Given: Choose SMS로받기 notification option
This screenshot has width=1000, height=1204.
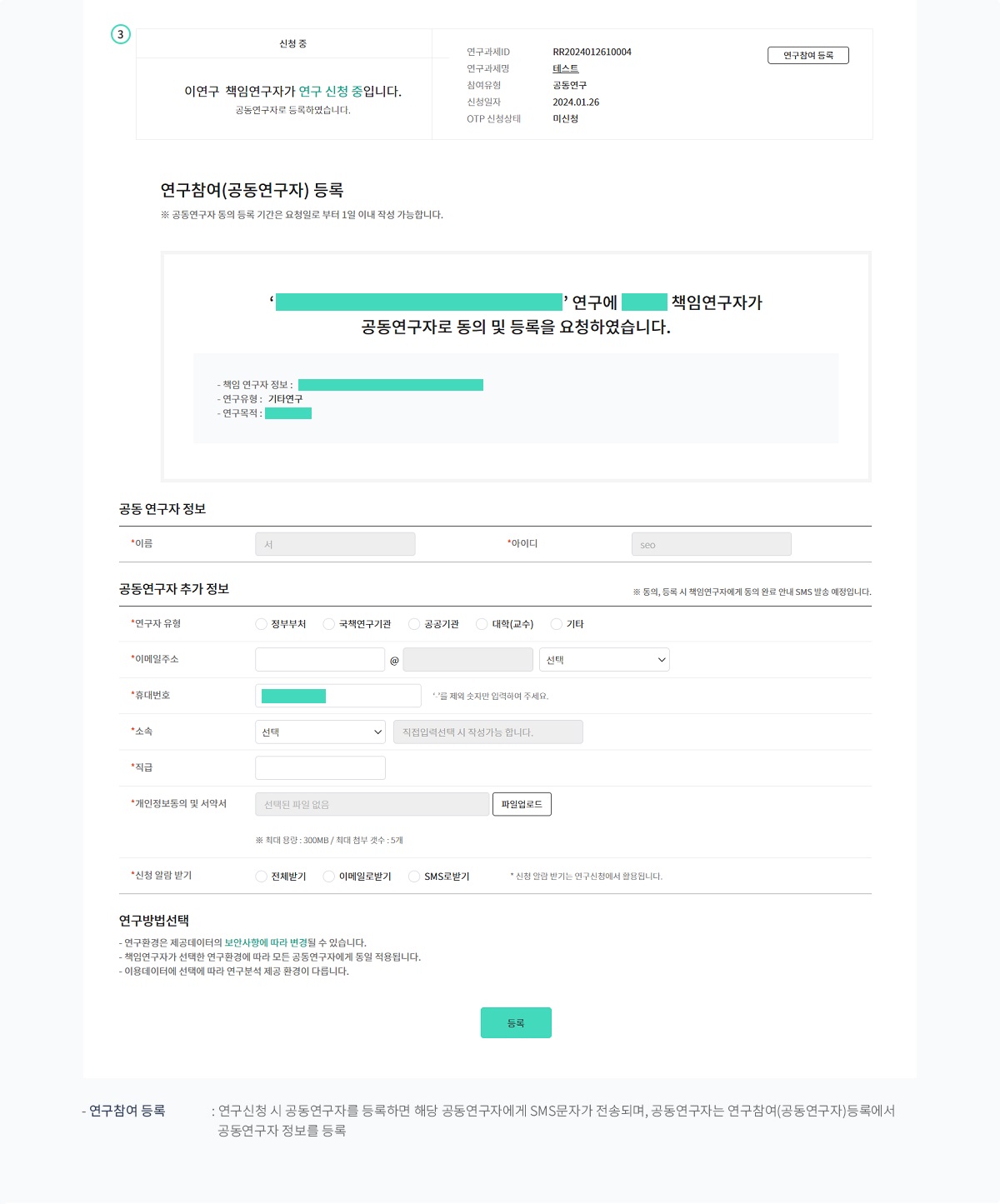Looking at the screenshot, I should pos(414,877).
